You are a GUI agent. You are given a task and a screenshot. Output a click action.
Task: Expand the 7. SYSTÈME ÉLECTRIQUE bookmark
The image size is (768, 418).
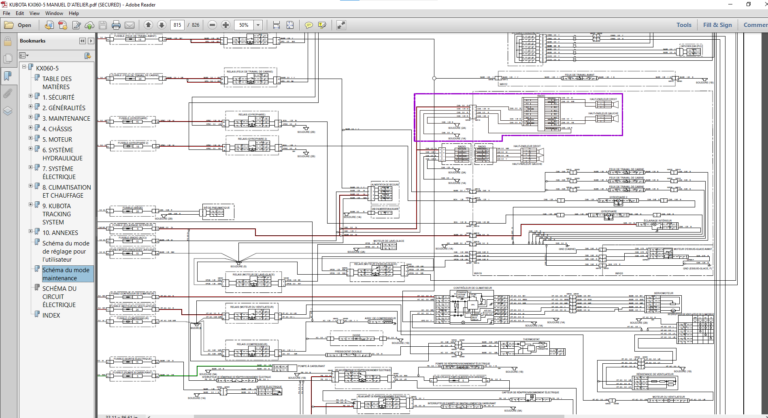coord(31,168)
